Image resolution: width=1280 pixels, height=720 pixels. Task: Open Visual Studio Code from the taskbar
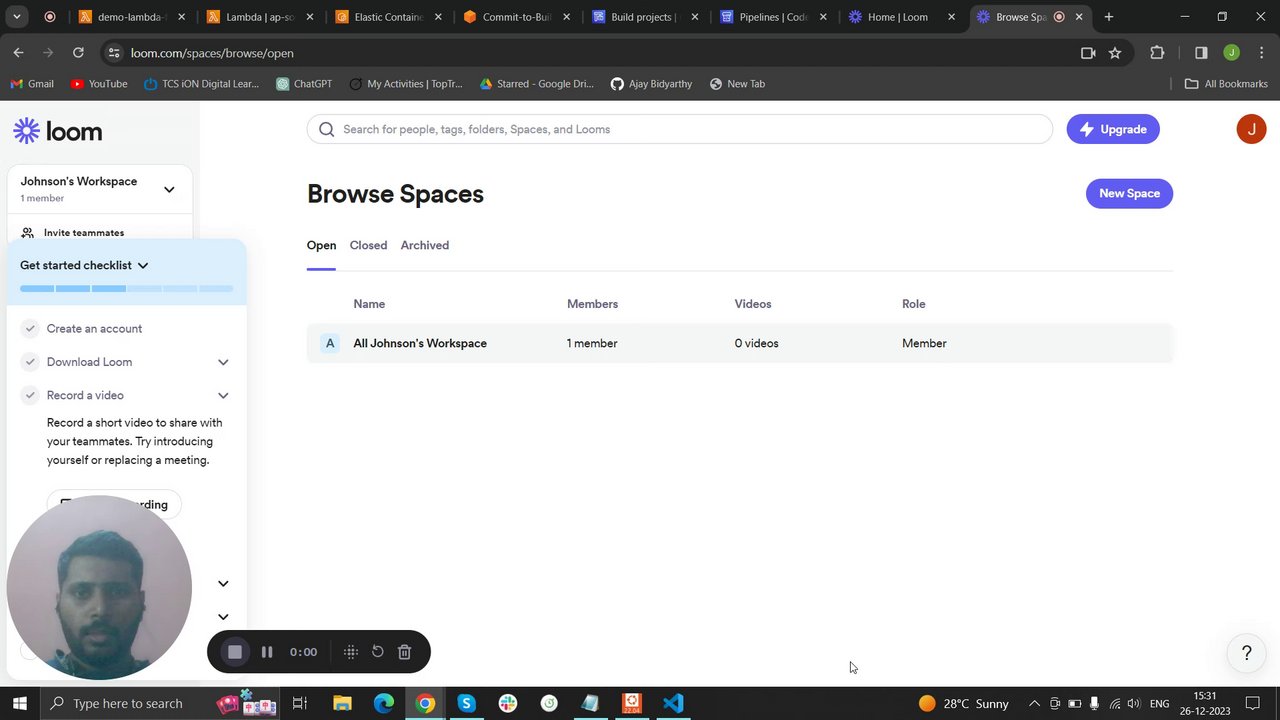tap(673, 703)
